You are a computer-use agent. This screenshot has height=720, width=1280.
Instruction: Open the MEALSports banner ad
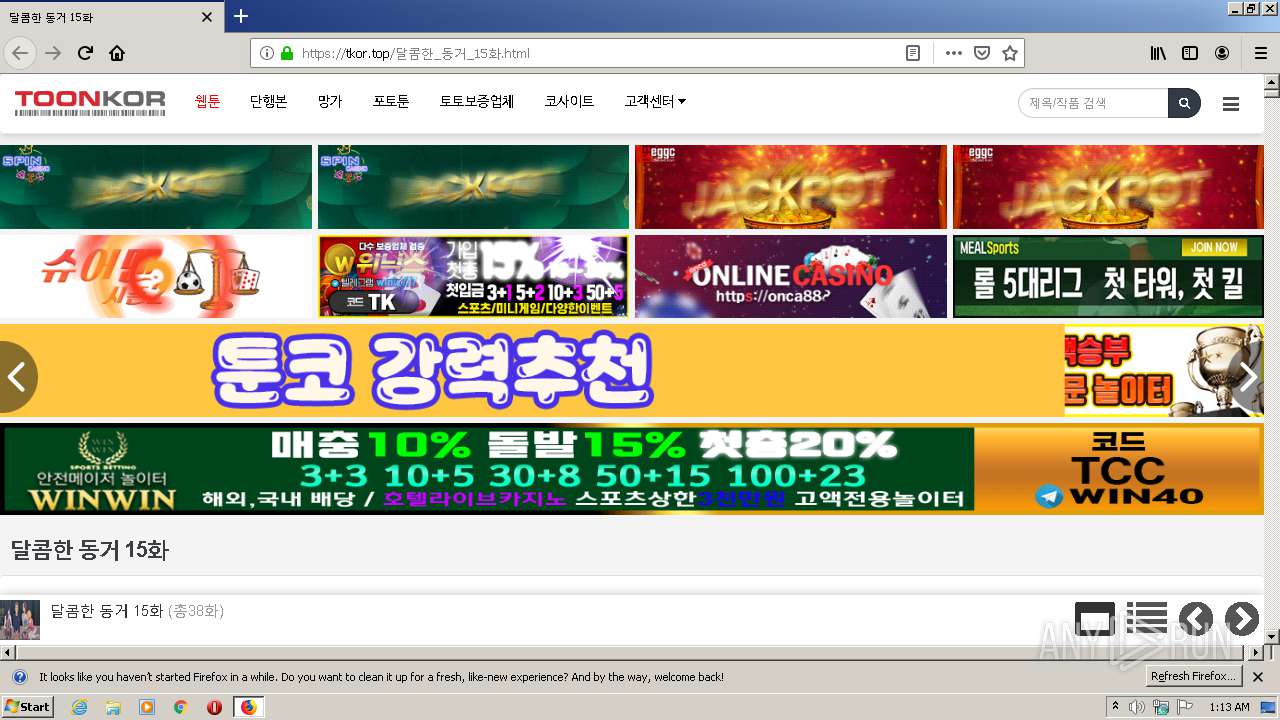(1108, 276)
